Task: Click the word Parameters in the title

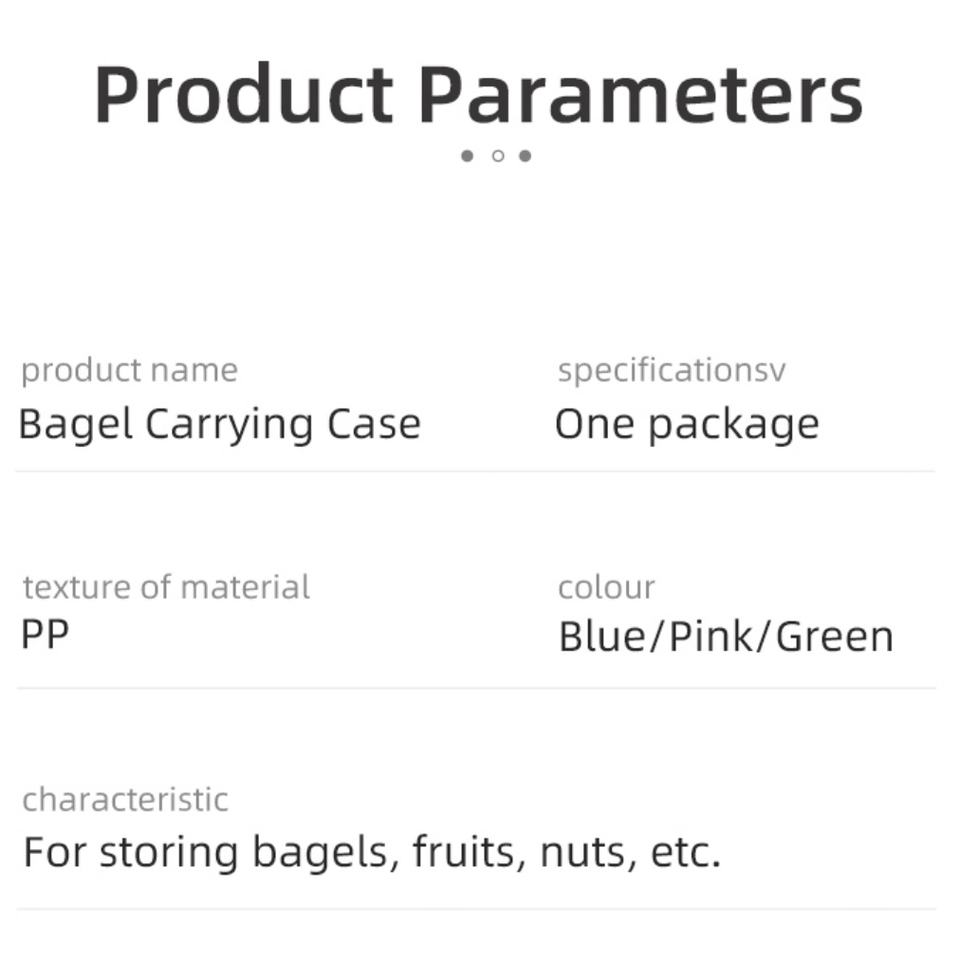Action: point(641,95)
